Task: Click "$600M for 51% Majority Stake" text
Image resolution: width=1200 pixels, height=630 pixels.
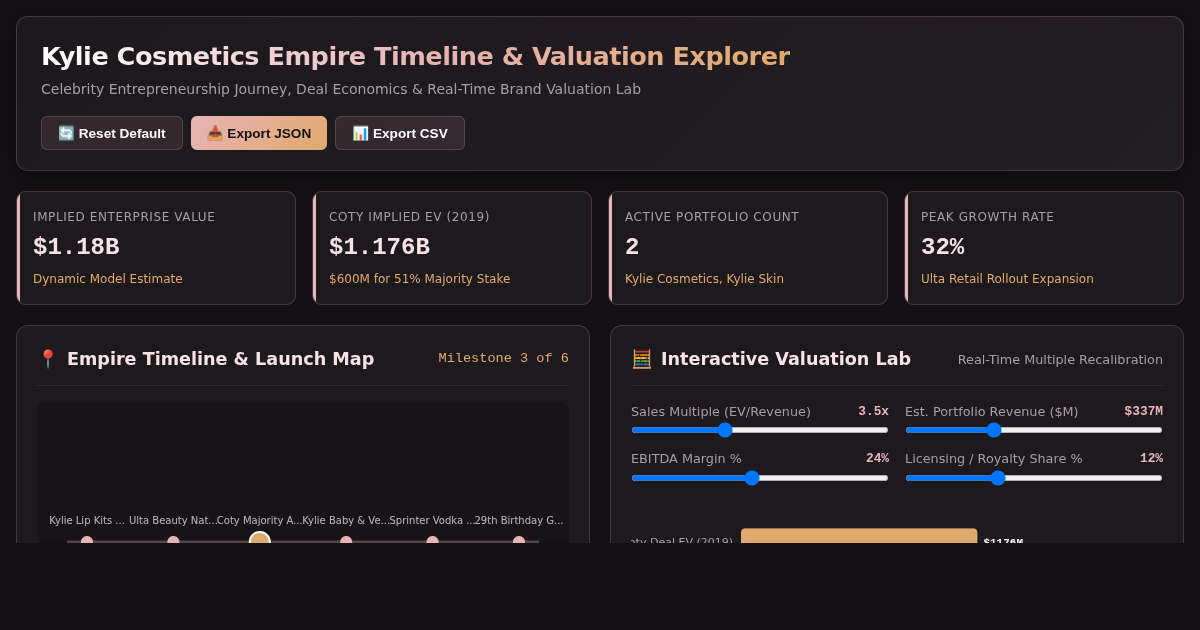Action: tap(419, 279)
